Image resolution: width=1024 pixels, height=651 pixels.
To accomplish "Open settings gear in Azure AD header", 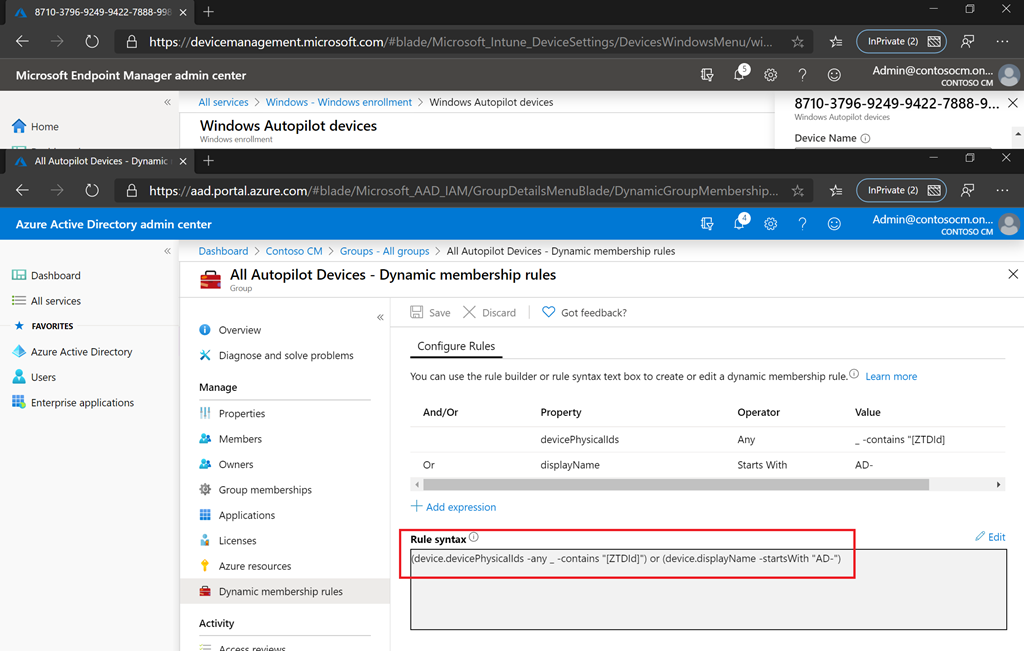I will click(771, 225).
